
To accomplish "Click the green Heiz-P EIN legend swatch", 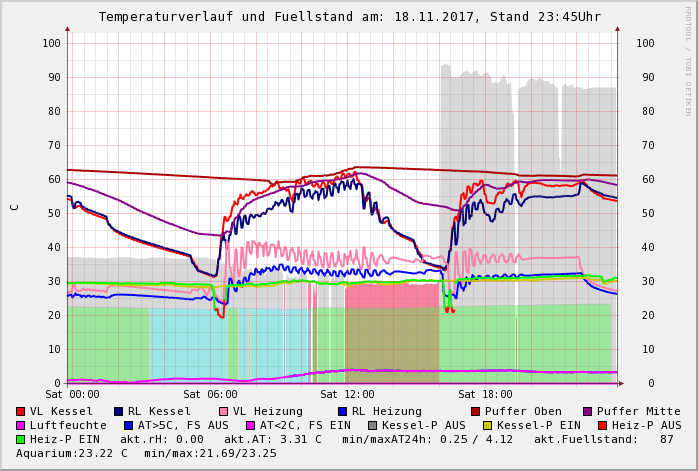I will point(21,439).
